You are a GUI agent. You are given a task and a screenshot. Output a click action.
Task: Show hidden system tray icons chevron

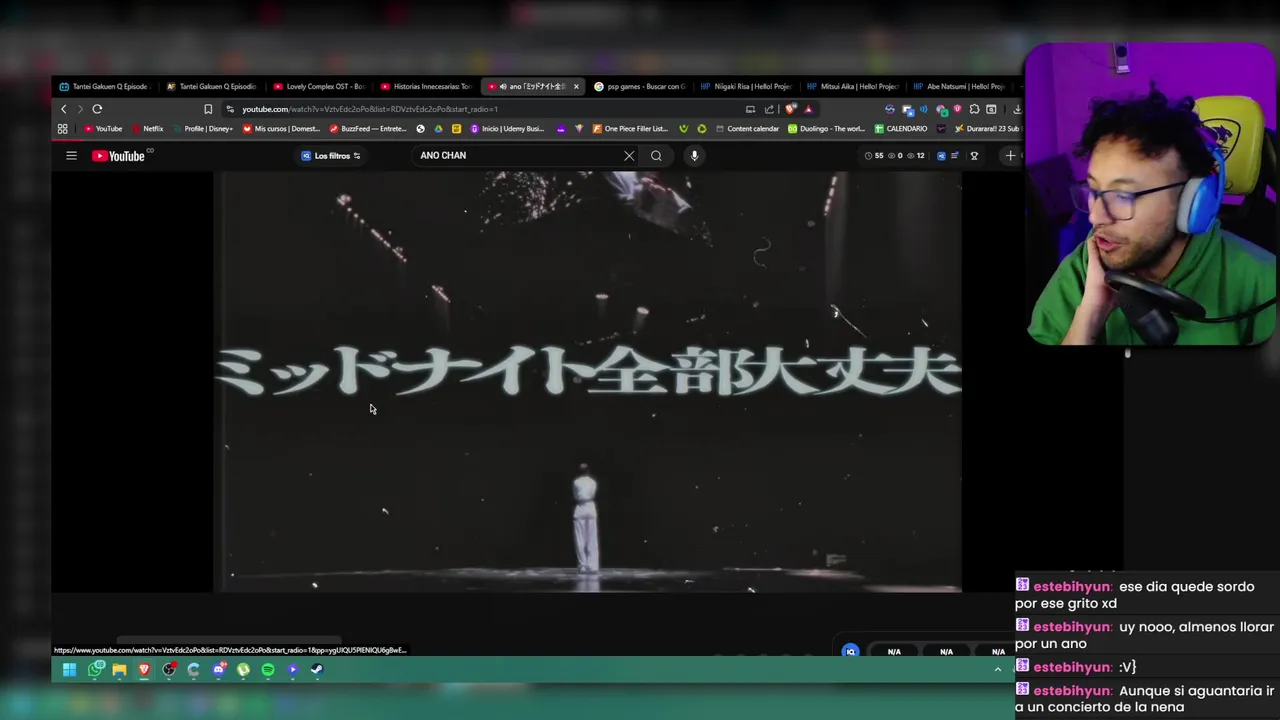997,670
